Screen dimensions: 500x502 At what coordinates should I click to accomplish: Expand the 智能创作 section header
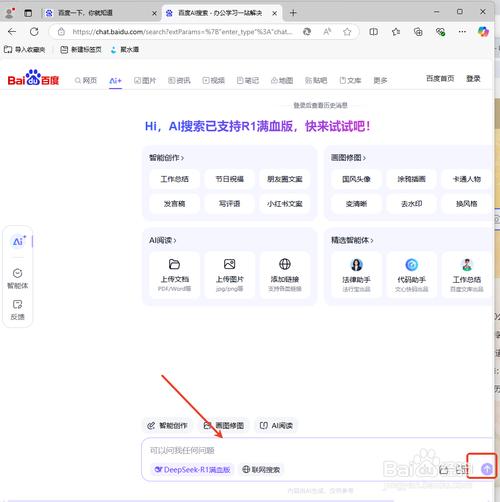166,158
